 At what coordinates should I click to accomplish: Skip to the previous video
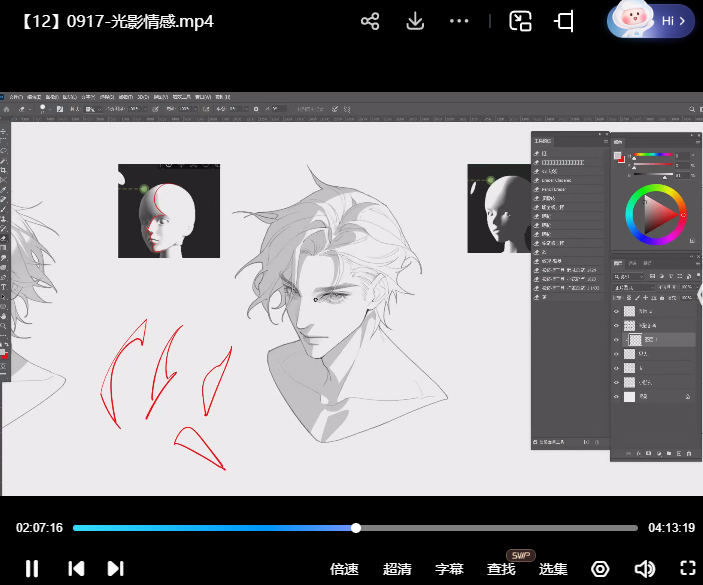click(x=76, y=568)
